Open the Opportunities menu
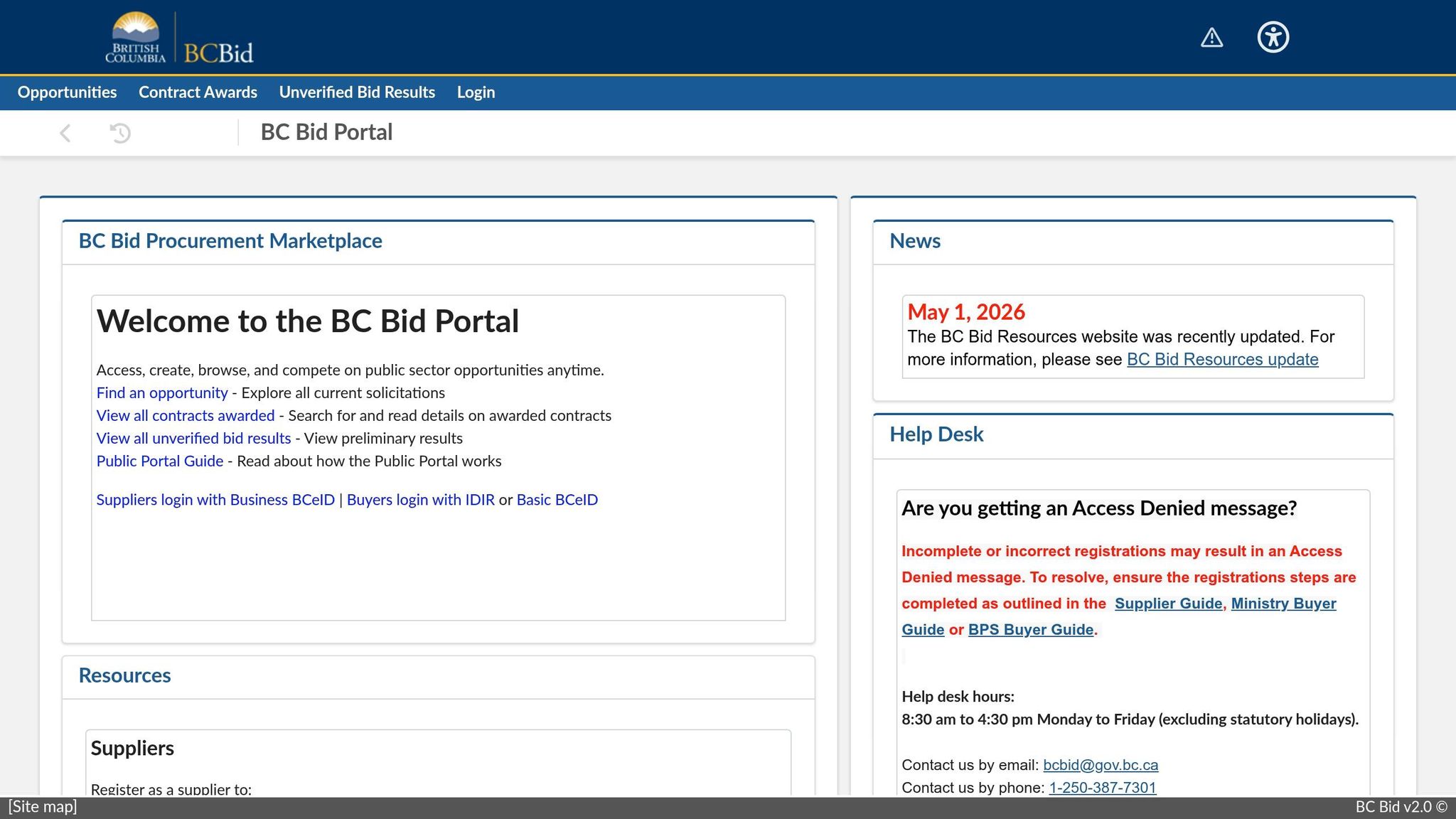 point(67,92)
